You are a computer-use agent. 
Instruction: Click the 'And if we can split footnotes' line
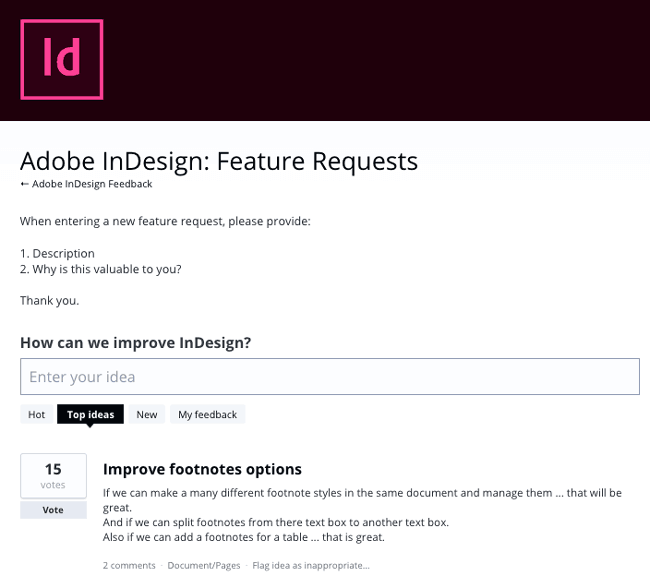276,522
